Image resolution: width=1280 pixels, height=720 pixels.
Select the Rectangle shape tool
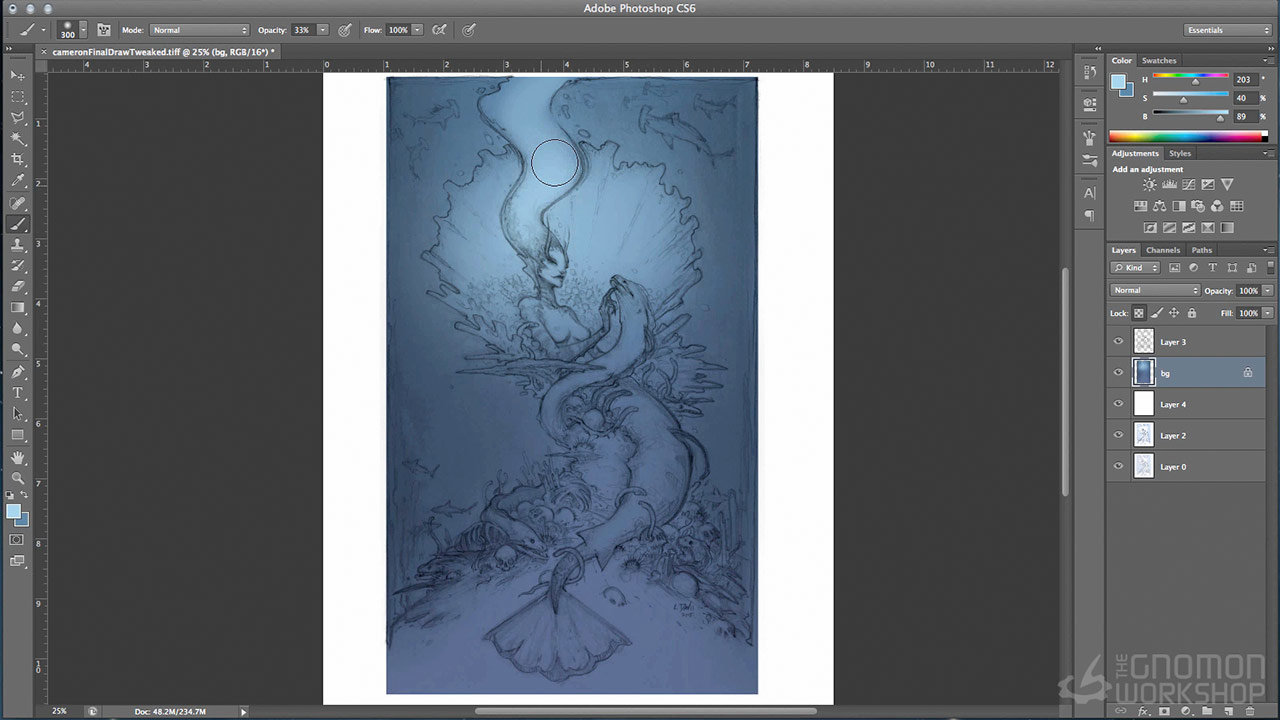click(18, 435)
